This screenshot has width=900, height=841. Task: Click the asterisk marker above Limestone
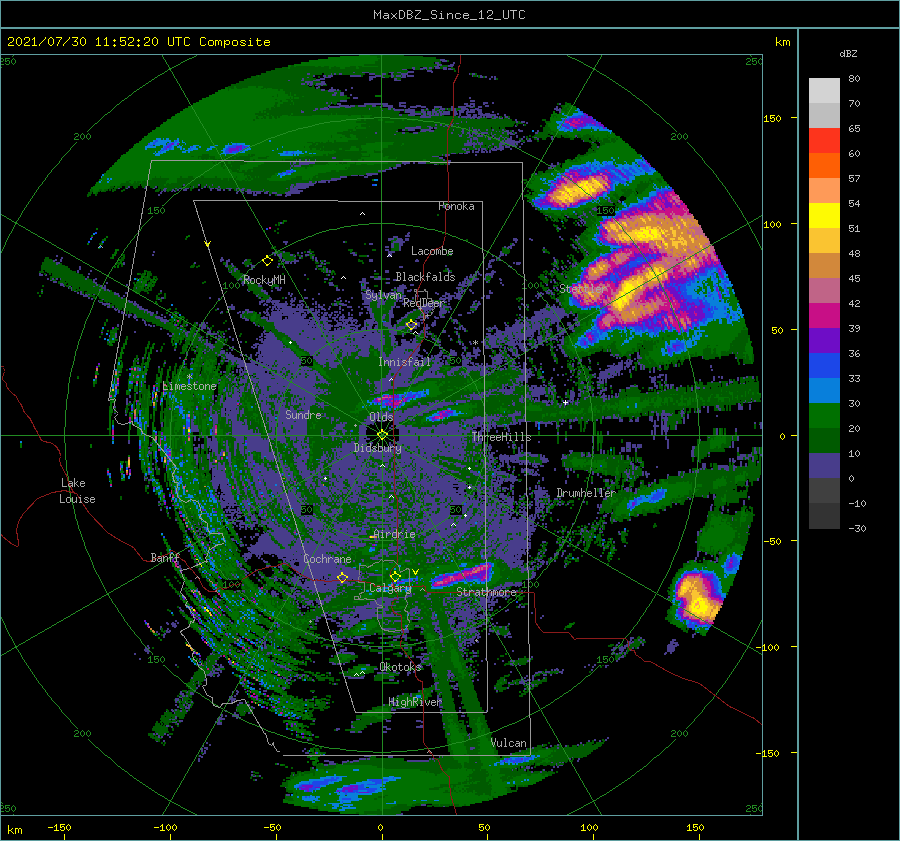[189, 377]
